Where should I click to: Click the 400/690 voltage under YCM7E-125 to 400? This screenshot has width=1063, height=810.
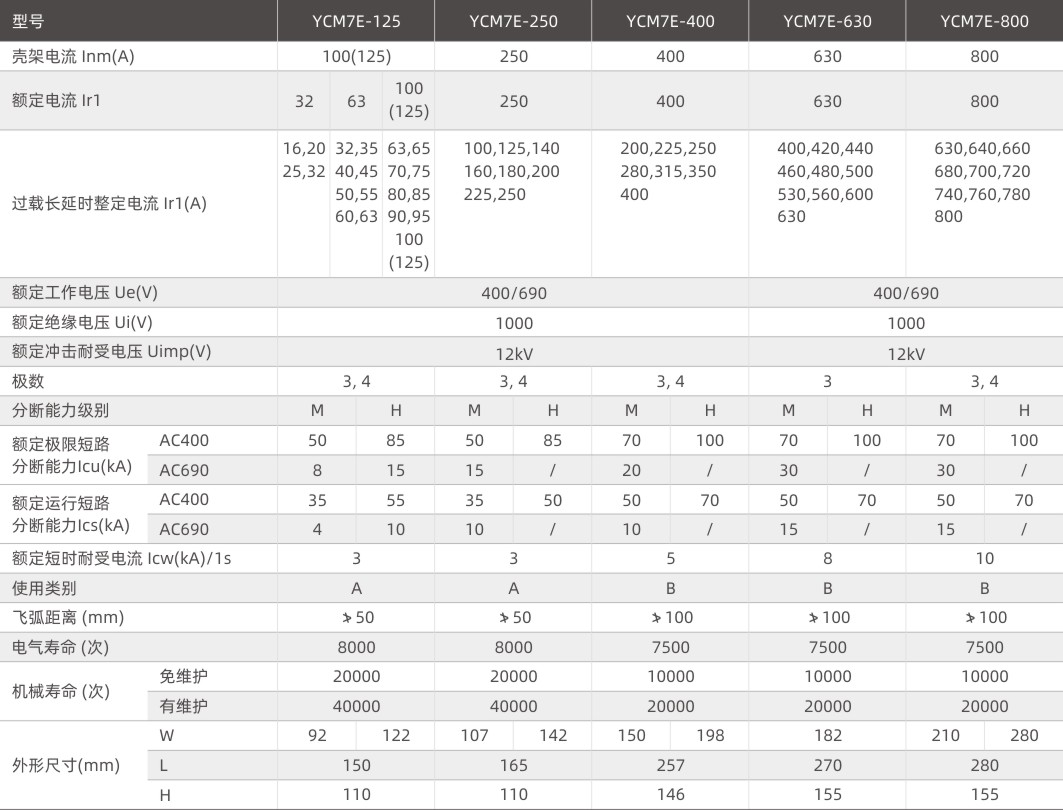tap(513, 293)
